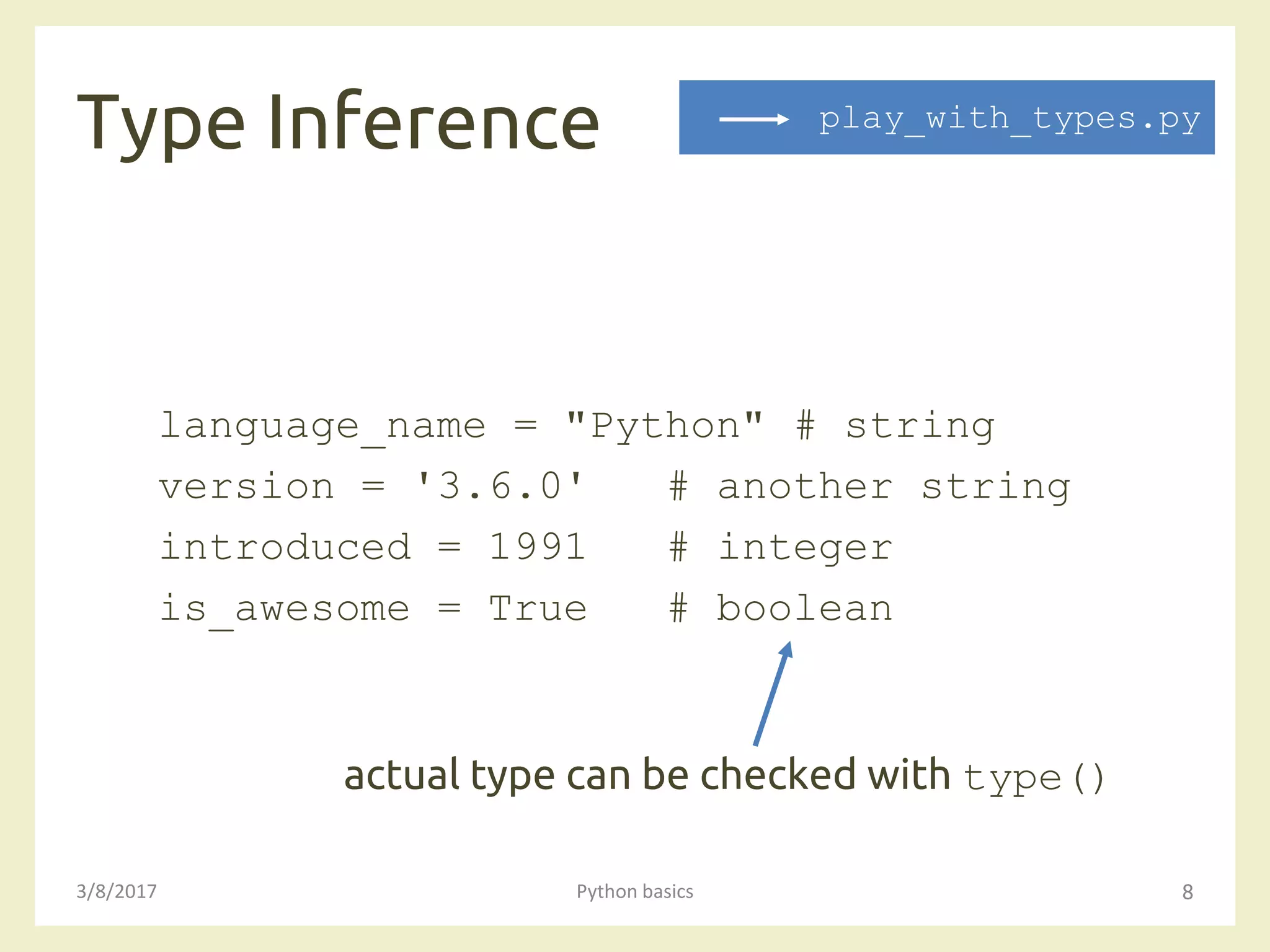Click the '# boolean' comment

coord(781,609)
